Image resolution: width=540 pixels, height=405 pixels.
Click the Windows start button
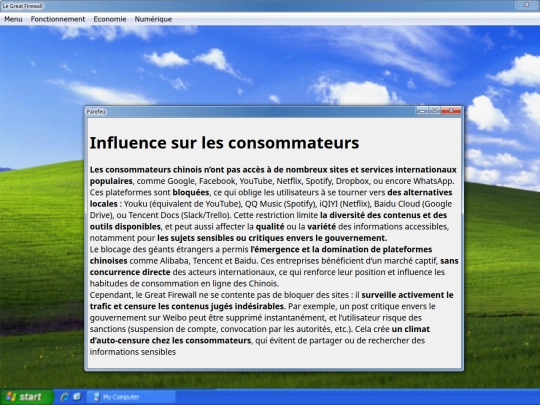[27, 397]
